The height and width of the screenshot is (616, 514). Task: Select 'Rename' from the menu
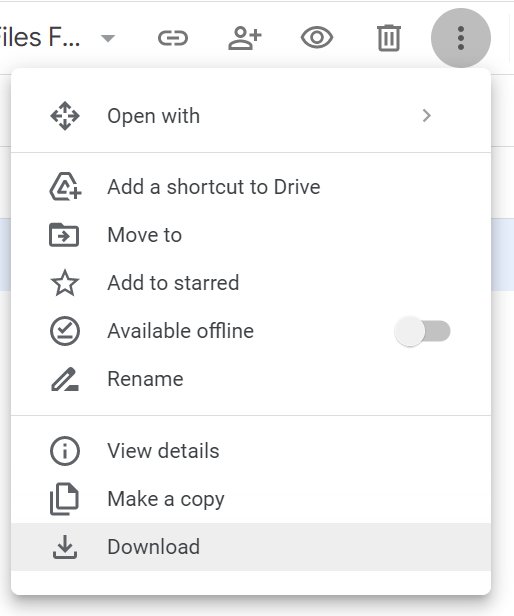[x=251, y=379]
